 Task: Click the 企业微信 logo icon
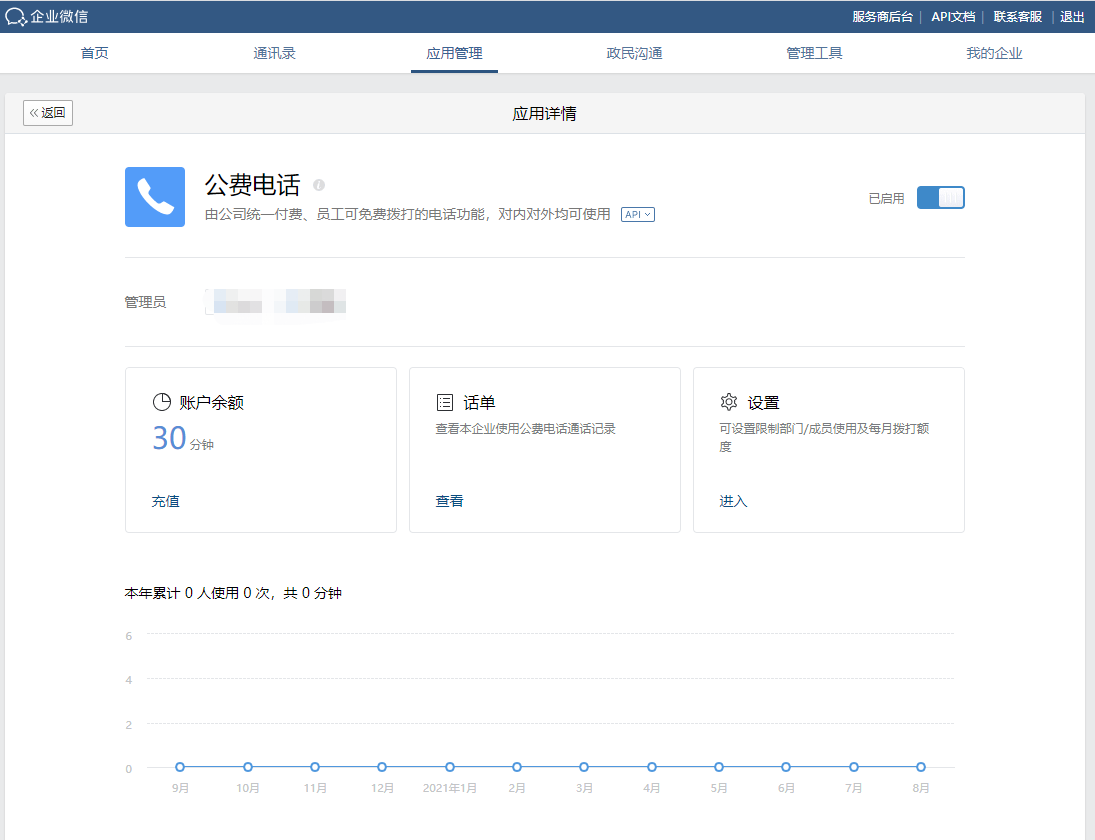click(x=15, y=17)
